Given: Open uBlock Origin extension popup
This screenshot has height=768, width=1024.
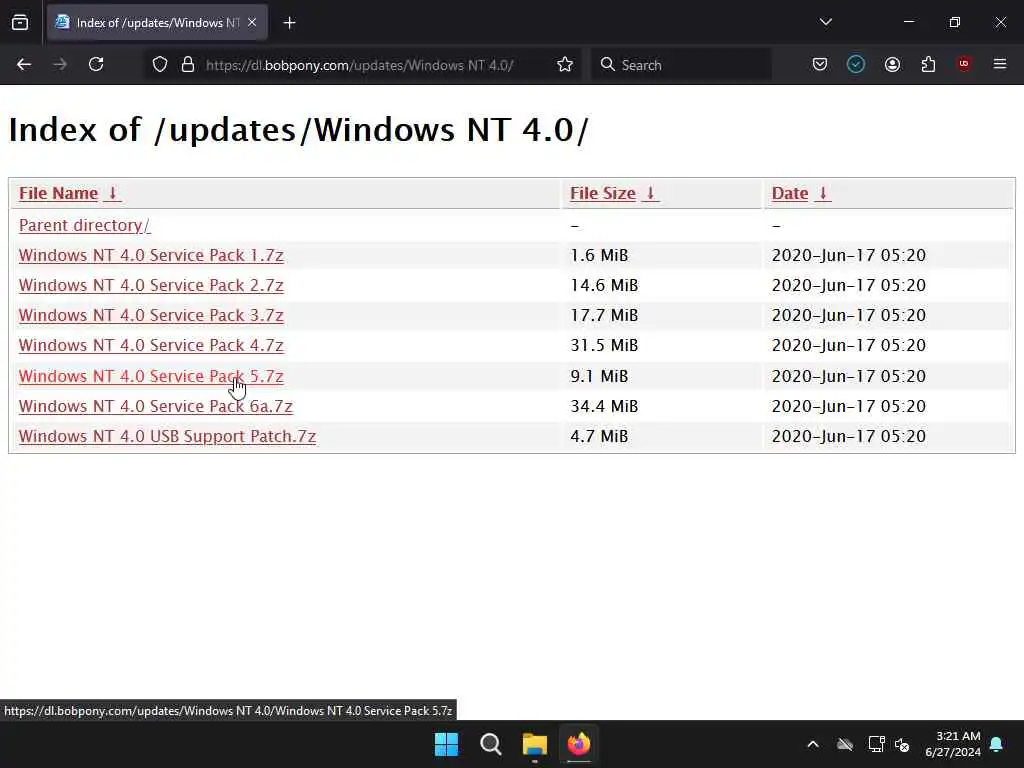Looking at the screenshot, I should pyautogui.click(x=964, y=64).
